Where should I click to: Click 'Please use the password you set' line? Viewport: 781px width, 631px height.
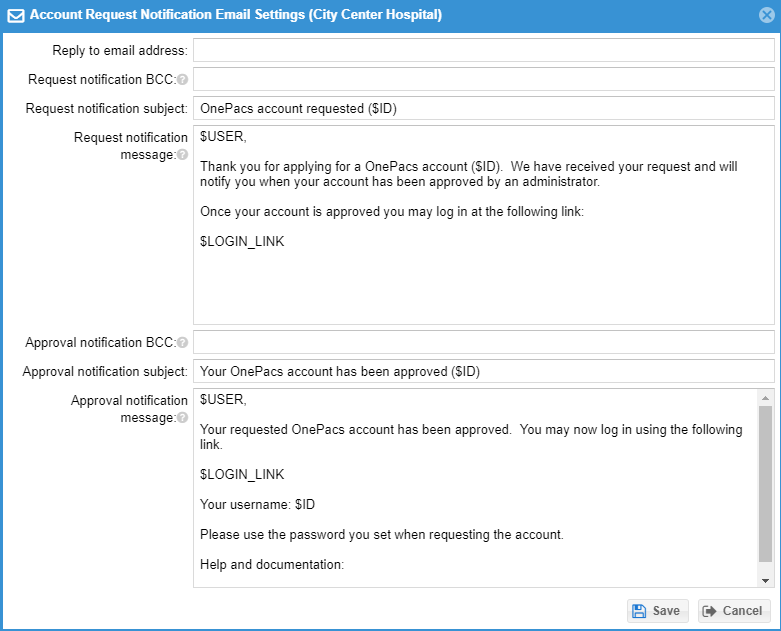pyautogui.click(x=382, y=534)
